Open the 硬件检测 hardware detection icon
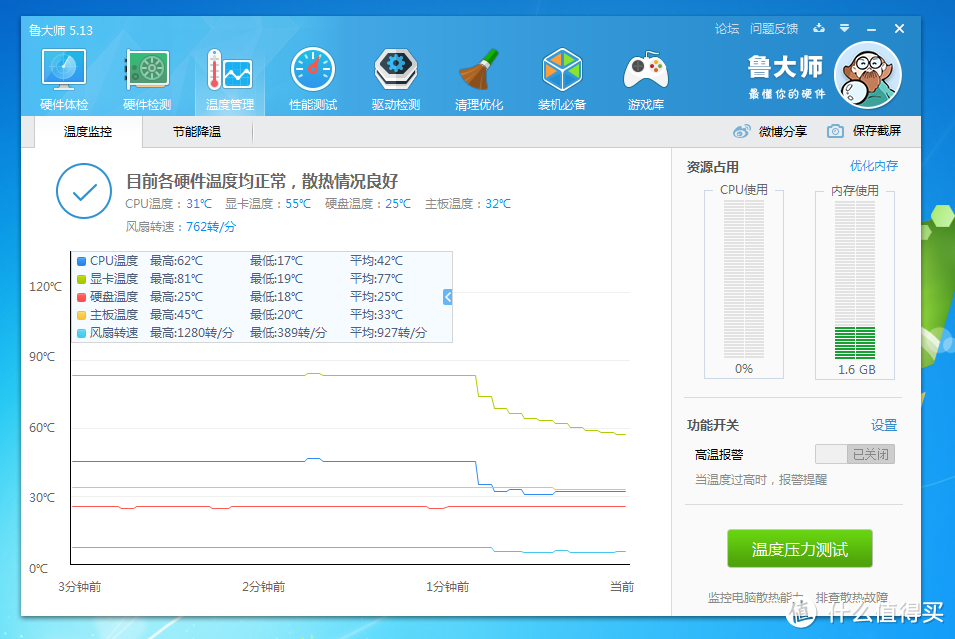This screenshot has width=955, height=639. click(x=147, y=80)
